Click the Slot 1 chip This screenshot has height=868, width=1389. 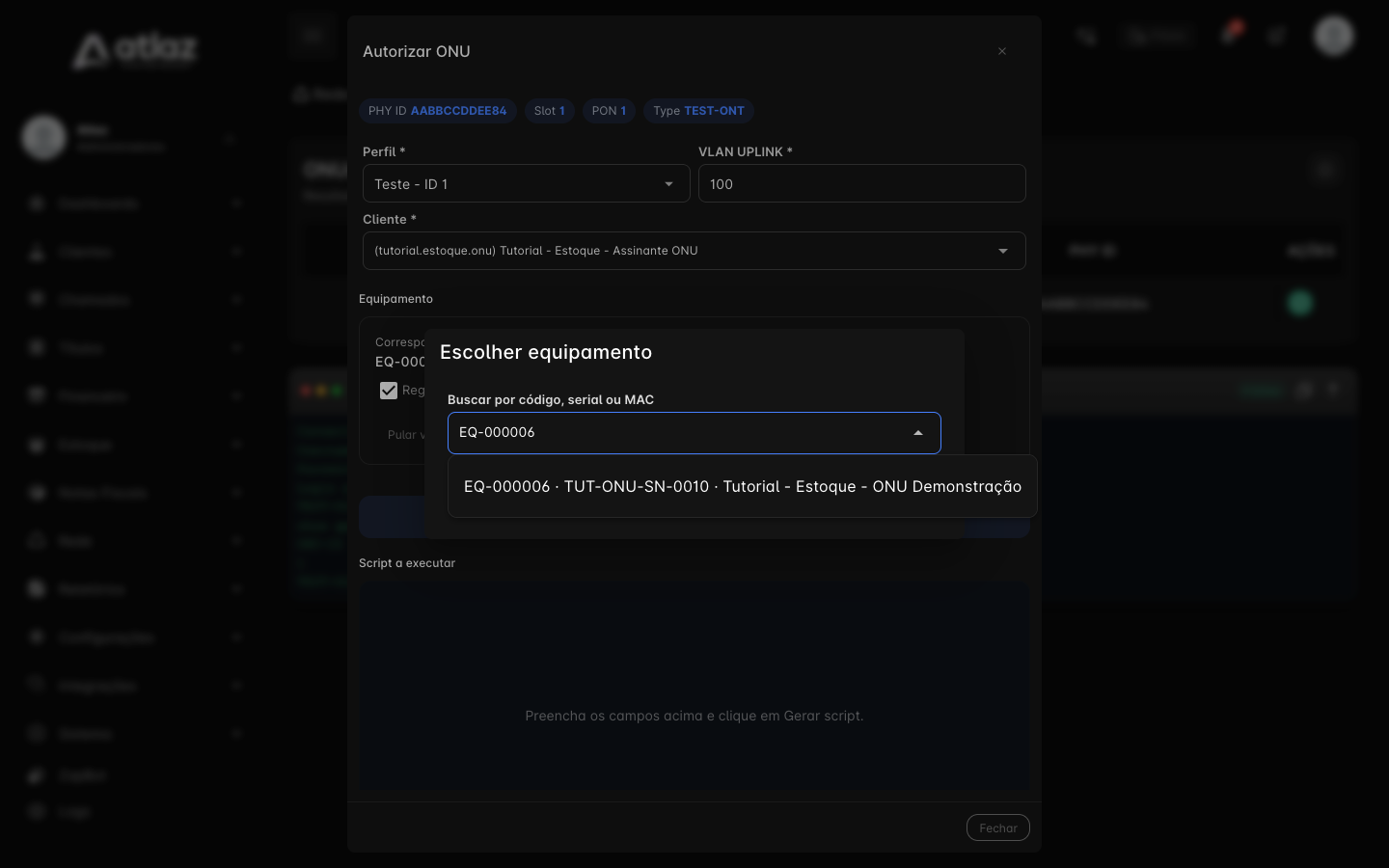[550, 111]
